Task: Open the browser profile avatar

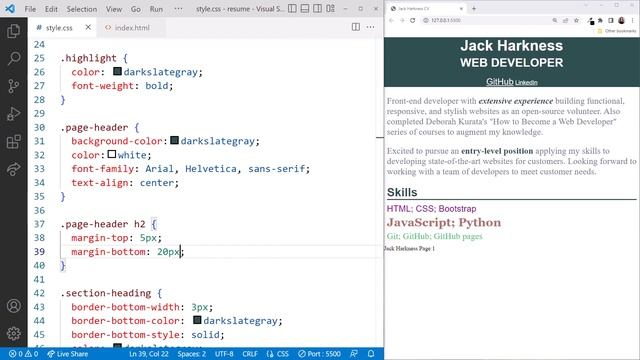Action: click(621, 20)
